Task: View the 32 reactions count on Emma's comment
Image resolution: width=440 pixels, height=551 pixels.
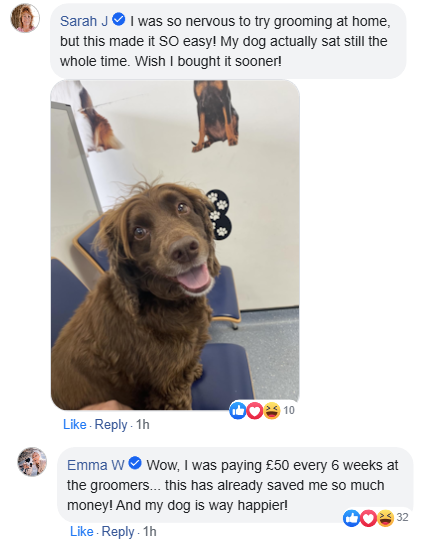Action: [402, 517]
